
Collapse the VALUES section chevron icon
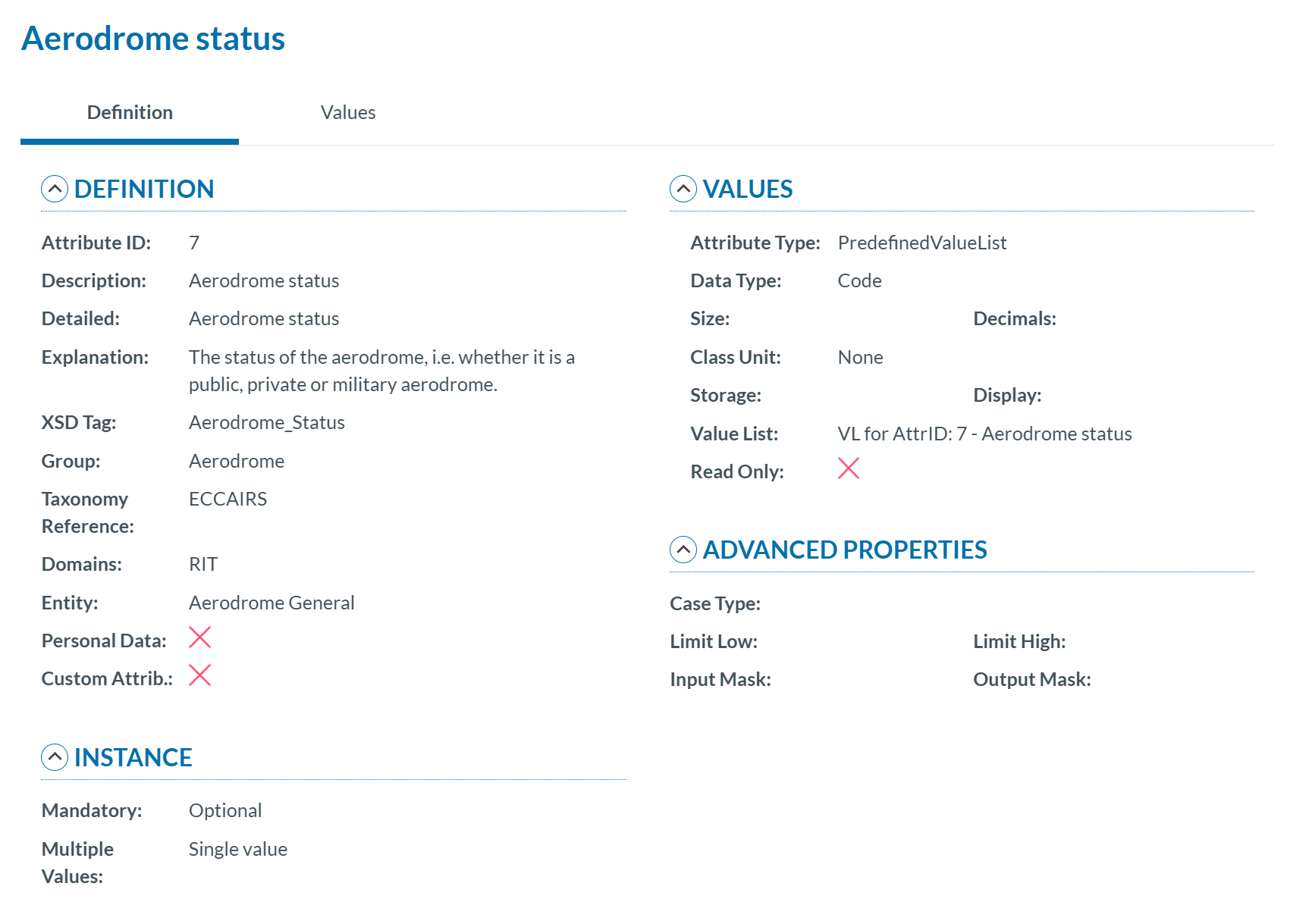coord(683,189)
